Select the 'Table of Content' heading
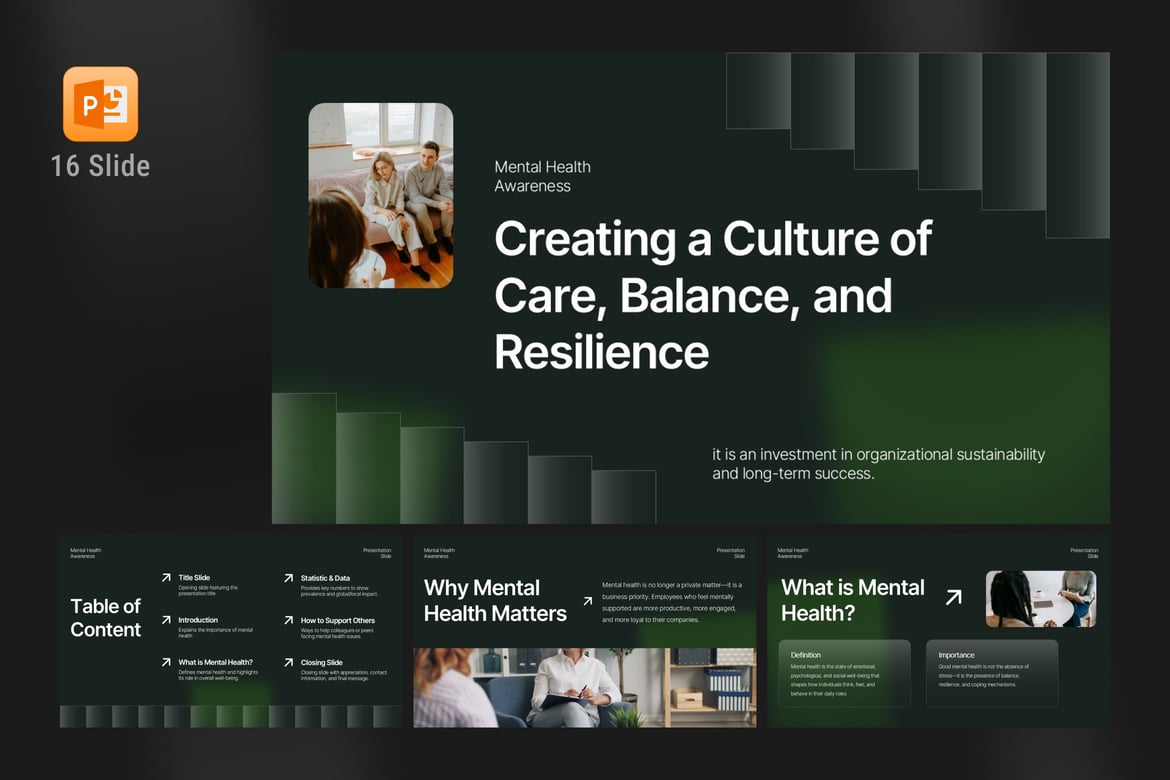1170x780 pixels. click(x=105, y=618)
